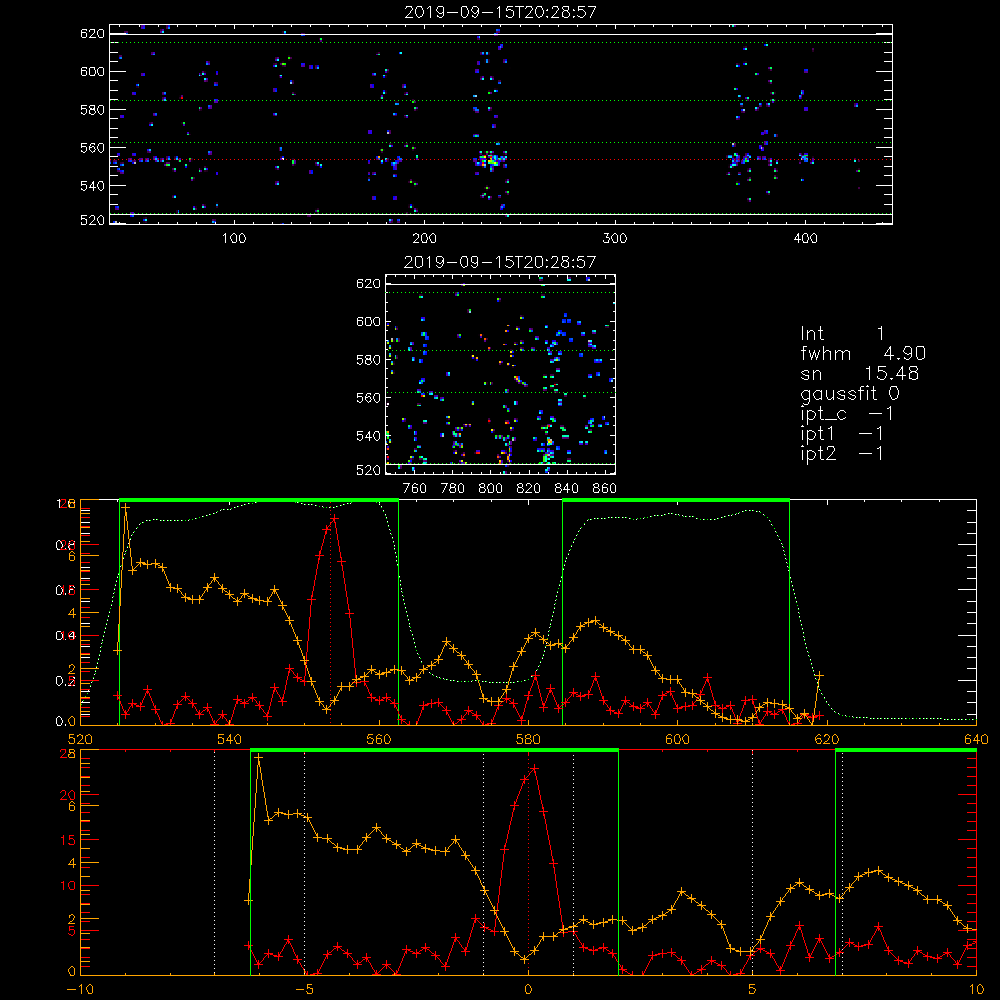The image size is (1000, 1000).
Task: Select the "ipt2 -1" readout line
Action: tap(842, 453)
